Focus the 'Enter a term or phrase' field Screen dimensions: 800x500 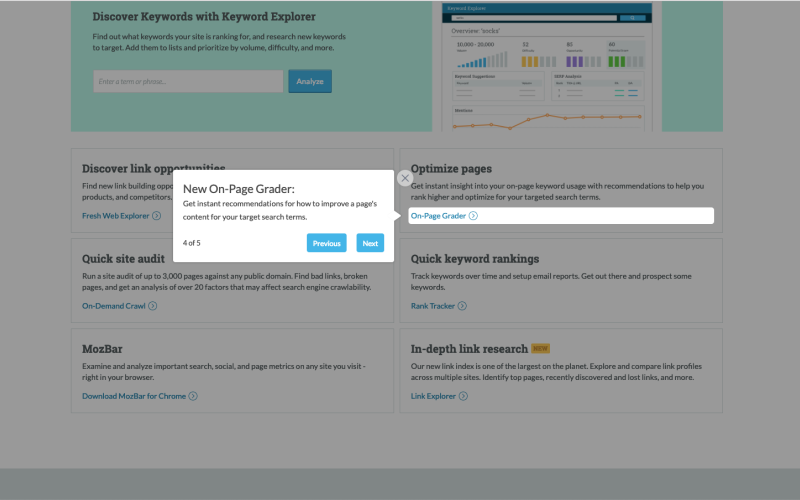[x=188, y=81]
